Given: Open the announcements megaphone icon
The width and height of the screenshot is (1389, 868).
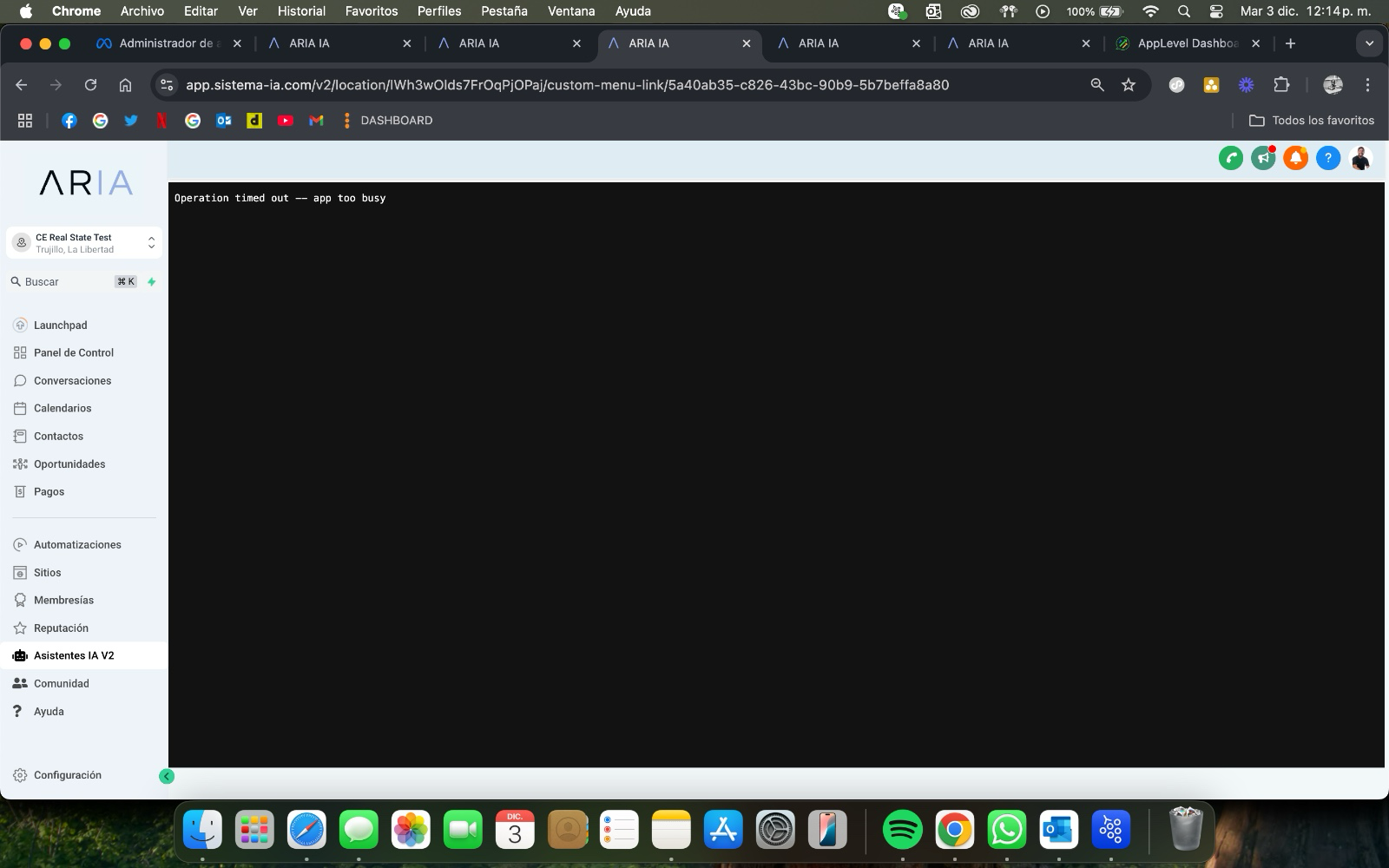Looking at the screenshot, I should tap(1263, 158).
